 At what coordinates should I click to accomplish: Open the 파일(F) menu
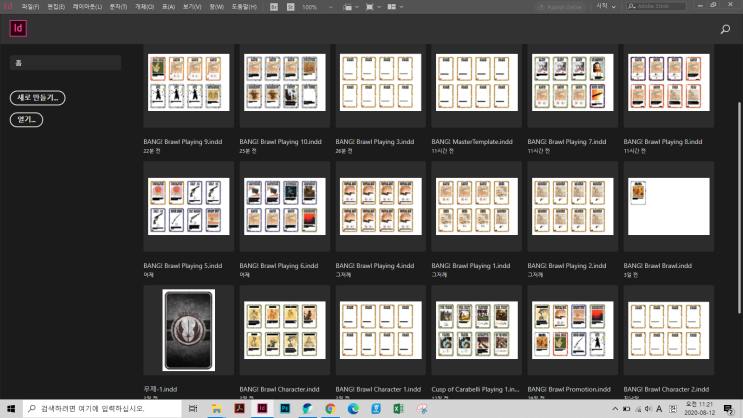pyautogui.click(x=30, y=7)
